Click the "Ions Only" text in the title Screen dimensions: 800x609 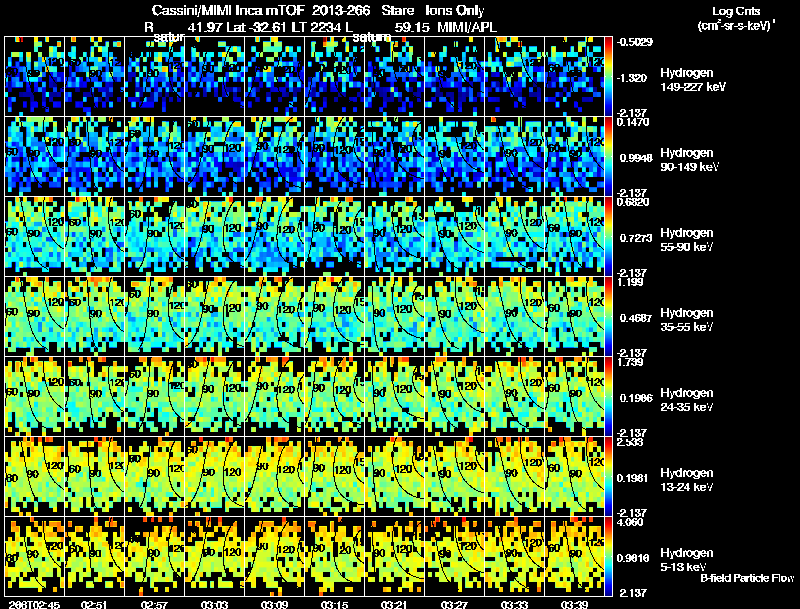click(455, 11)
